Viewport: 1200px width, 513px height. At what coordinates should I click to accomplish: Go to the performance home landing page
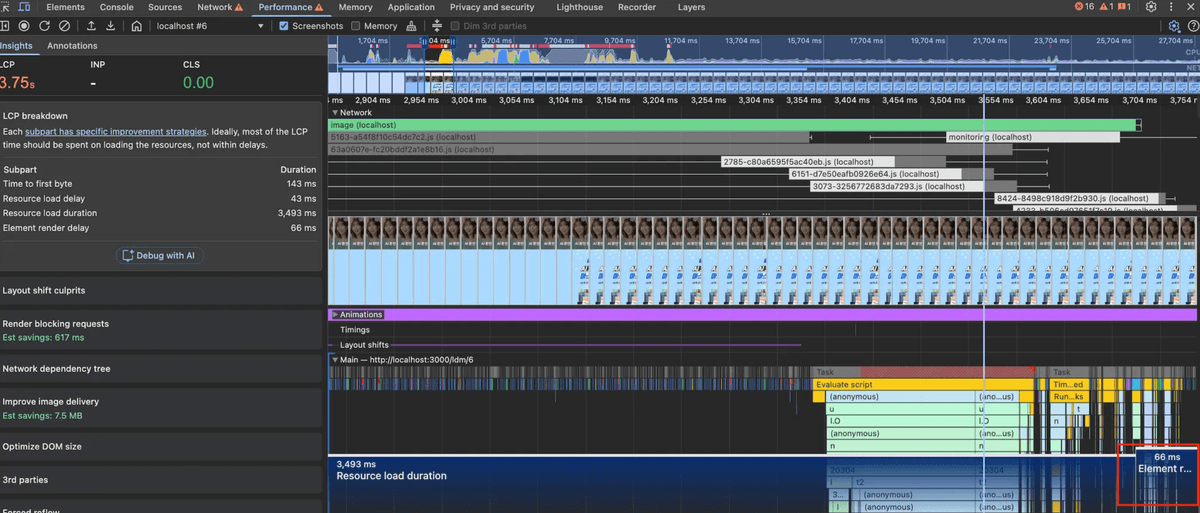[136, 26]
